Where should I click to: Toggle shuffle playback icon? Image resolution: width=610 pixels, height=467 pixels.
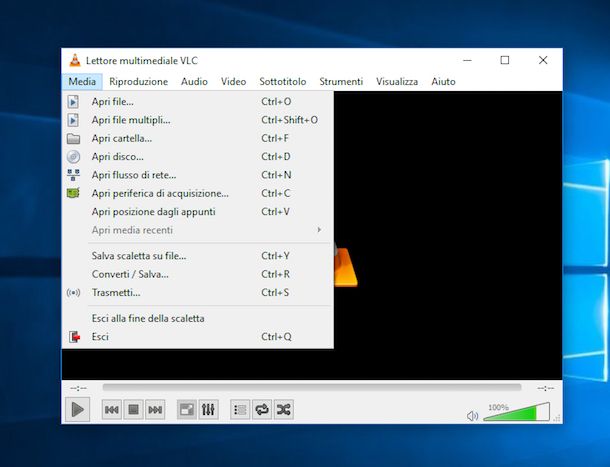pyautogui.click(x=284, y=409)
